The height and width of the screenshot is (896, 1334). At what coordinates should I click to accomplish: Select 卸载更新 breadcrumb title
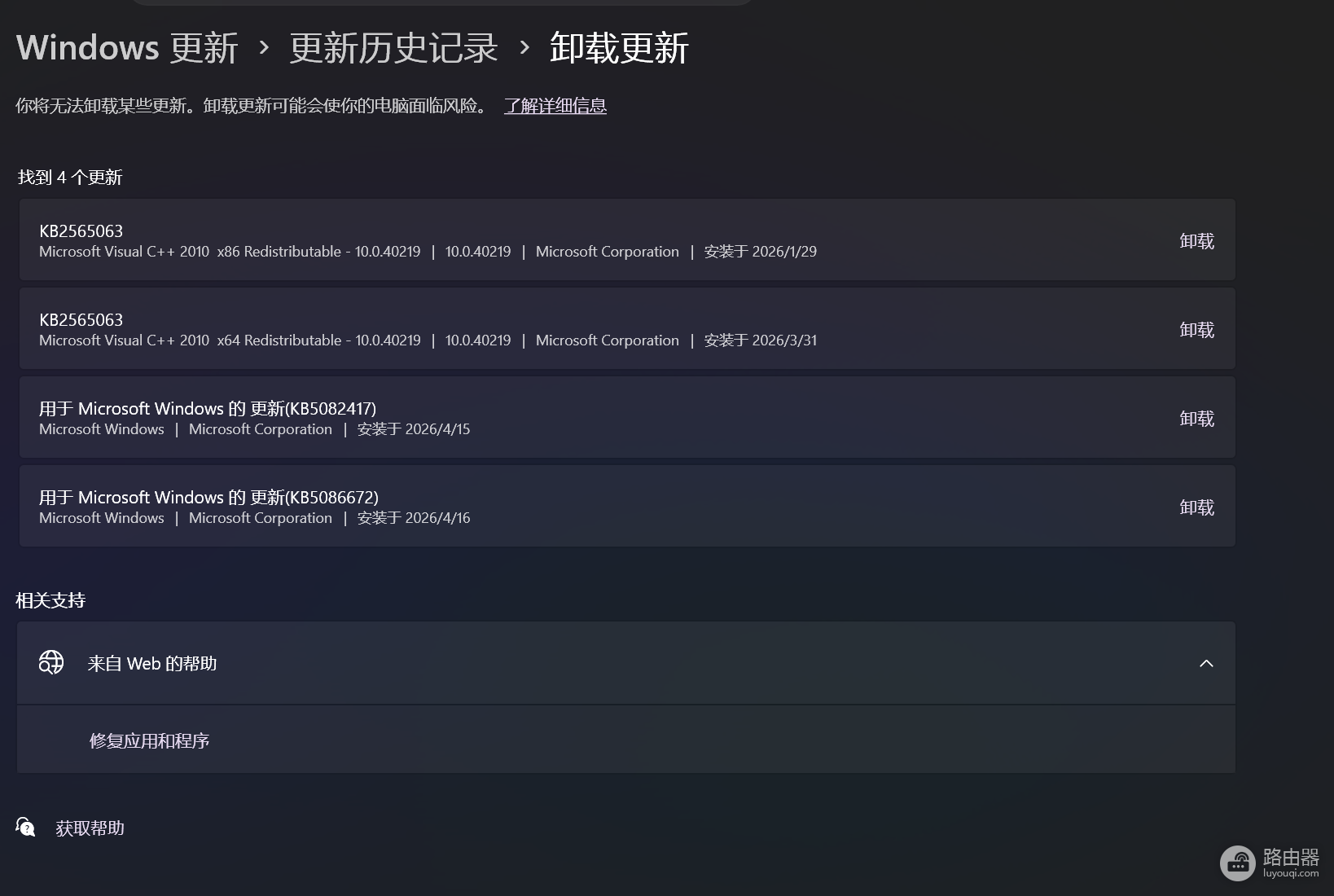point(619,48)
